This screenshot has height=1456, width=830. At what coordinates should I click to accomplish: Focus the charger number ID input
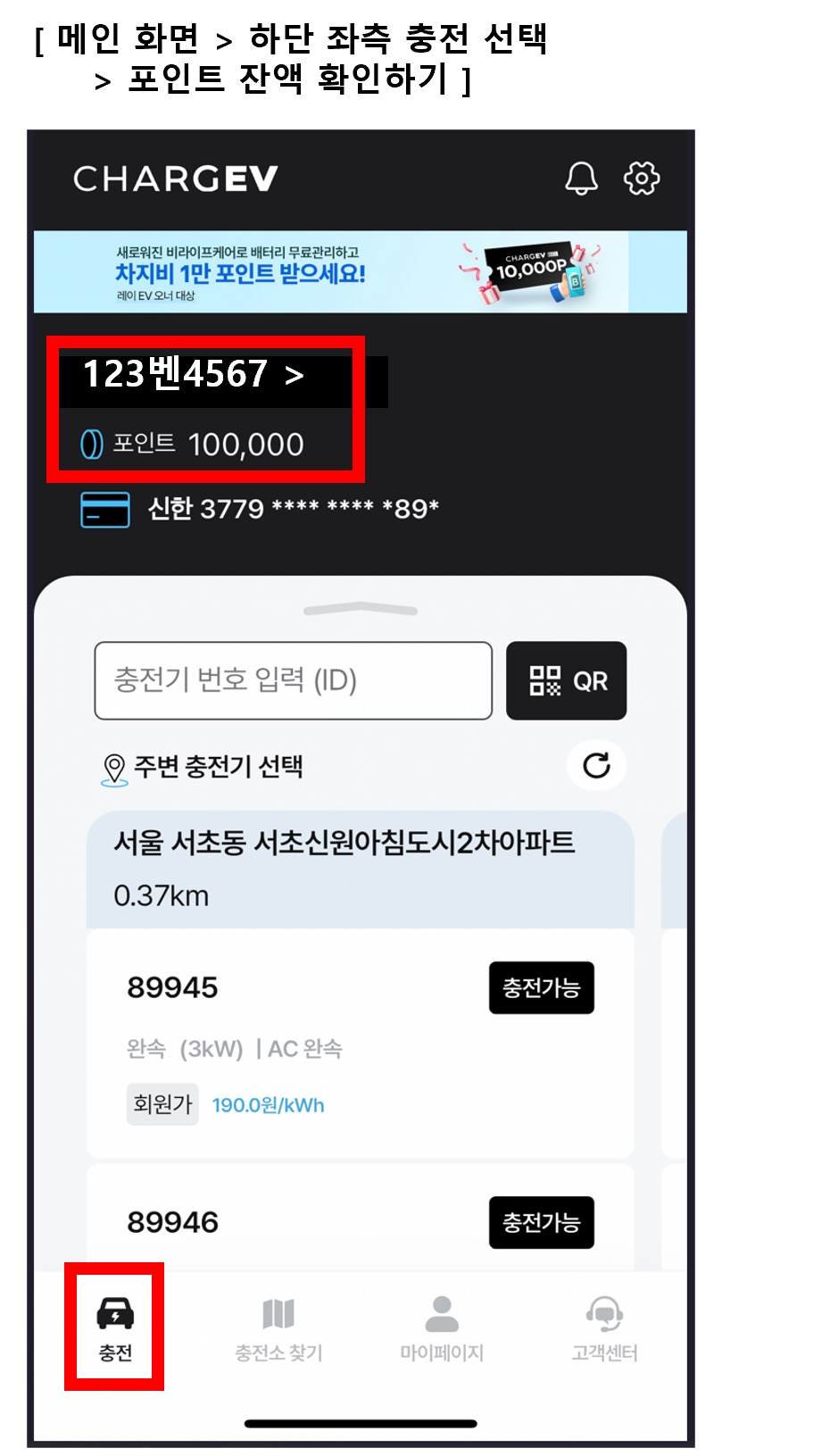coord(294,680)
